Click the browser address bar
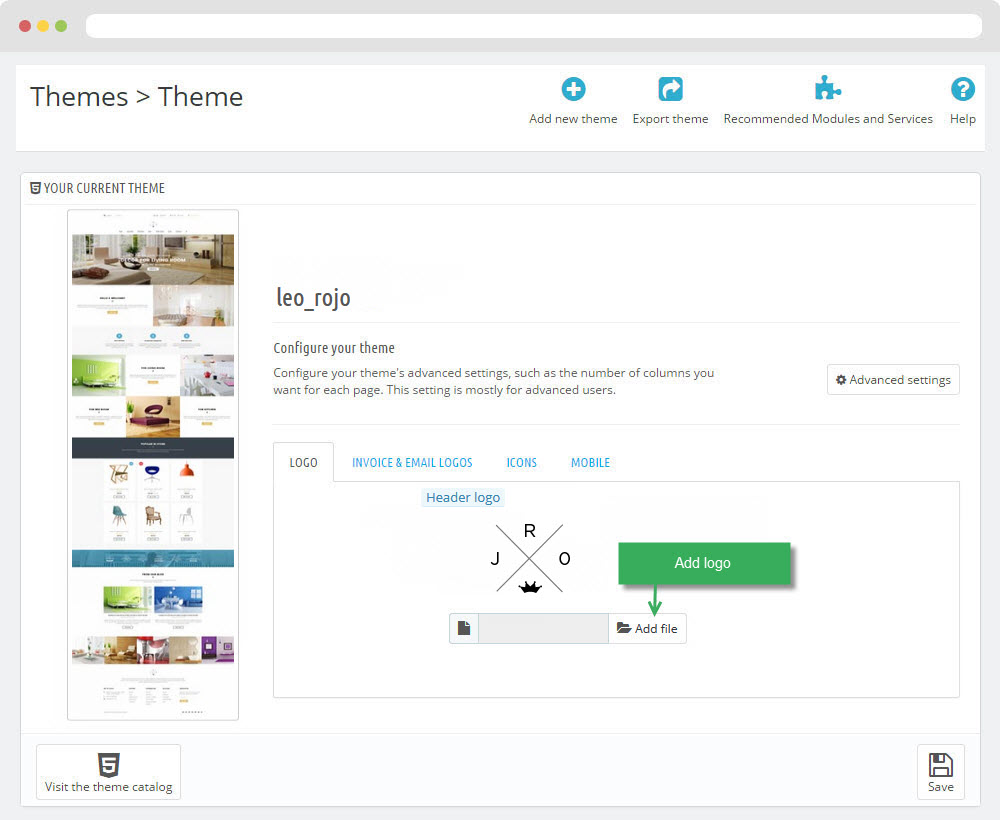The height and width of the screenshot is (820, 1000). coord(533,26)
